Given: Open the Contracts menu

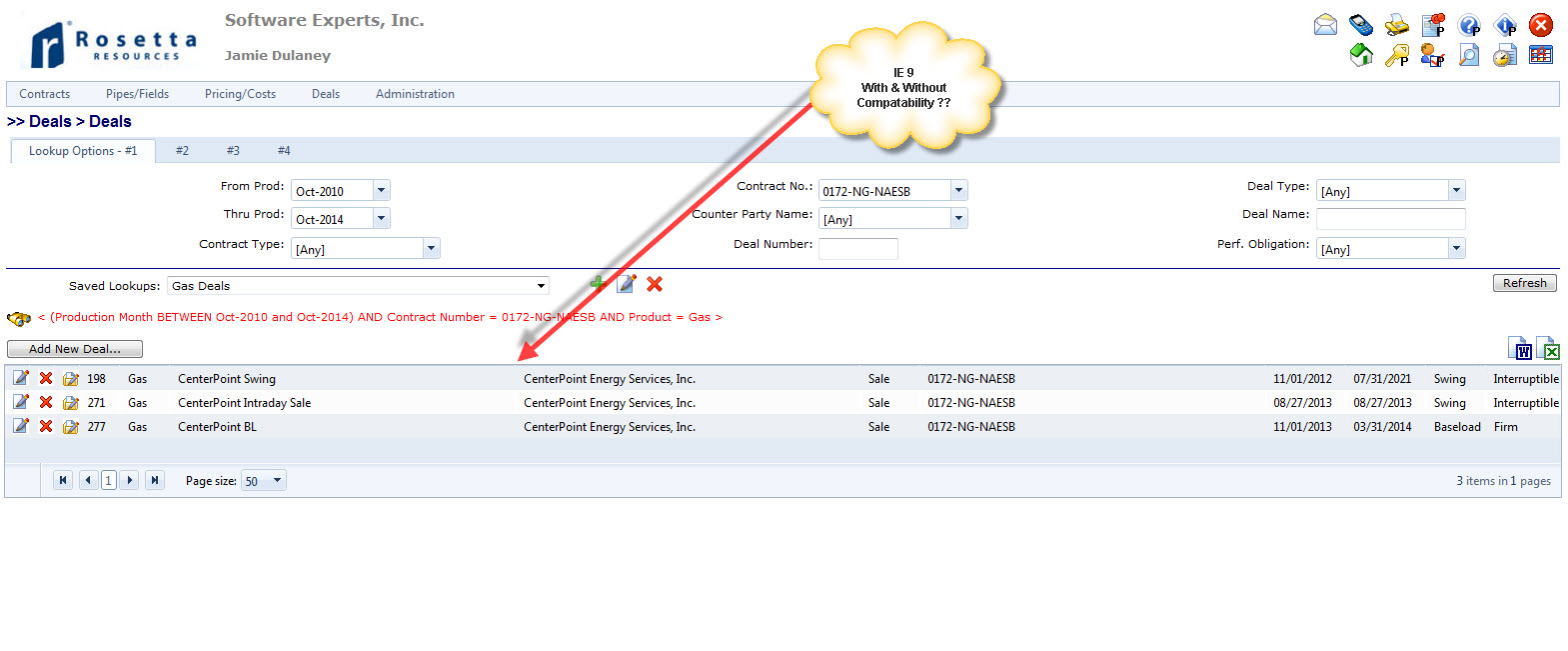Looking at the screenshot, I should [x=45, y=94].
